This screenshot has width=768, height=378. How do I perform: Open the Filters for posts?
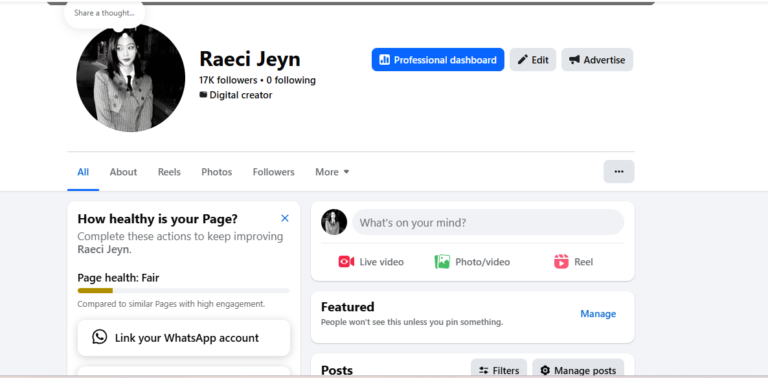[x=499, y=370]
